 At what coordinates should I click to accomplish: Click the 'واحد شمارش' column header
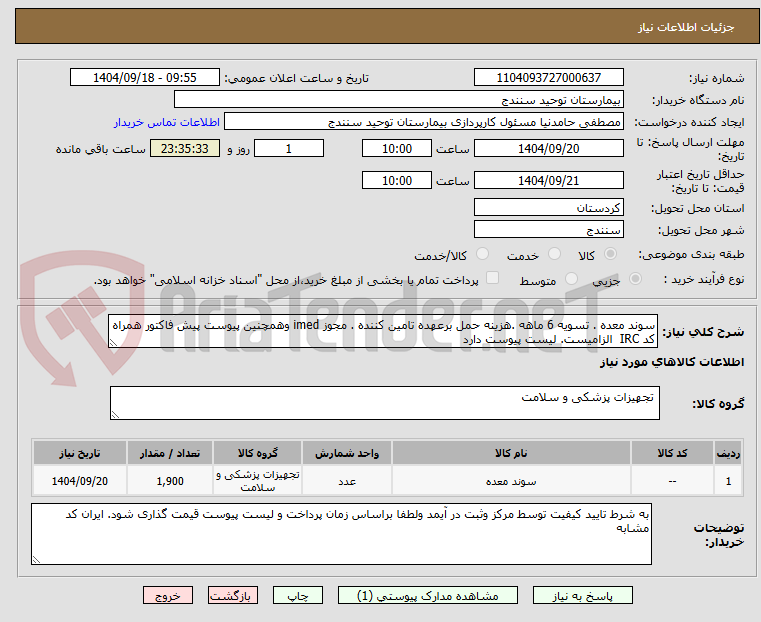(347, 453)
